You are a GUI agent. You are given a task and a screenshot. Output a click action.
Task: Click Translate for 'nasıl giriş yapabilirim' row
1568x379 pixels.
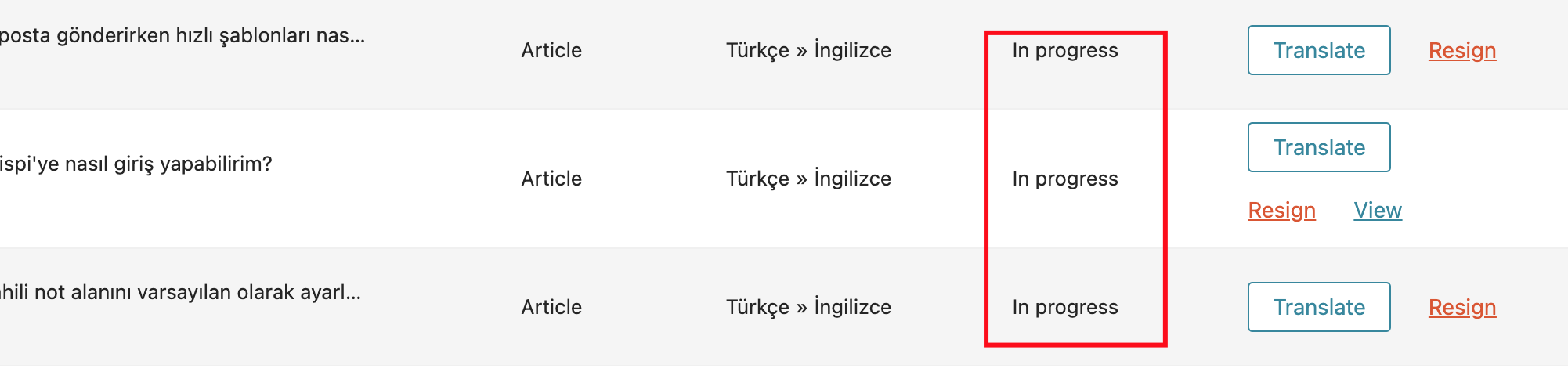point(1319,147)
